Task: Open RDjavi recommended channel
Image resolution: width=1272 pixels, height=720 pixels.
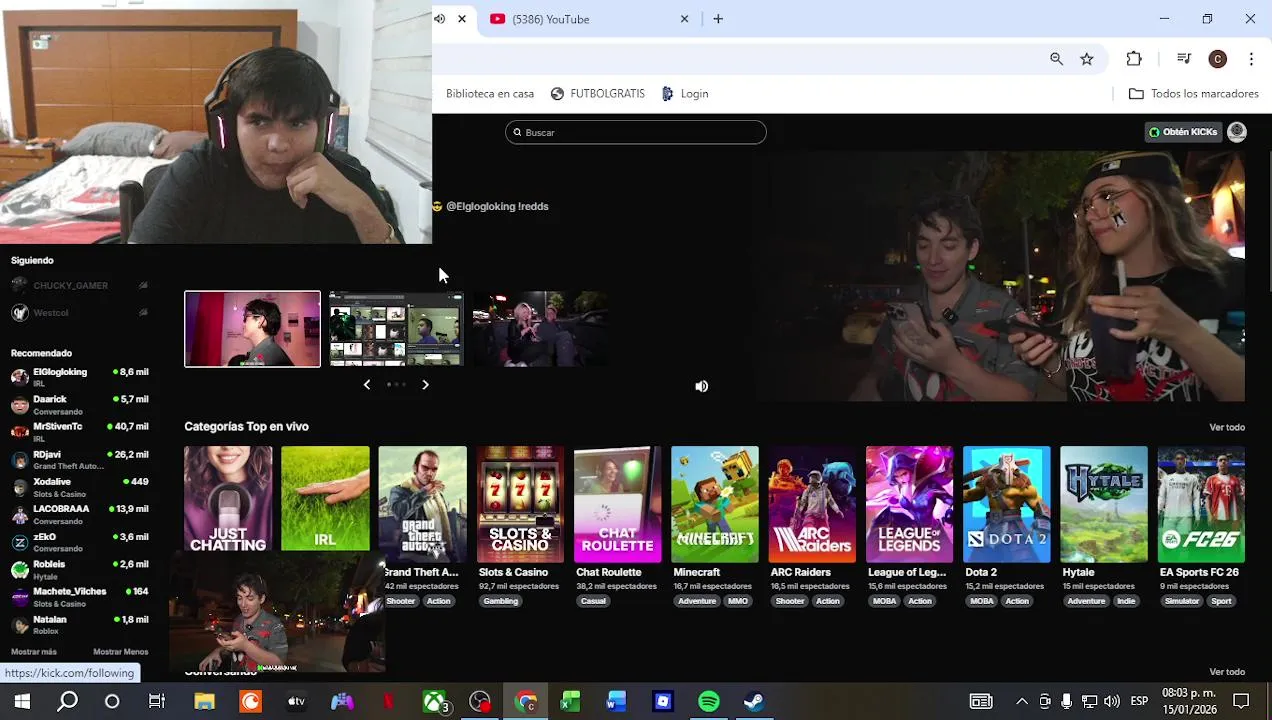Action: [80, 460]
